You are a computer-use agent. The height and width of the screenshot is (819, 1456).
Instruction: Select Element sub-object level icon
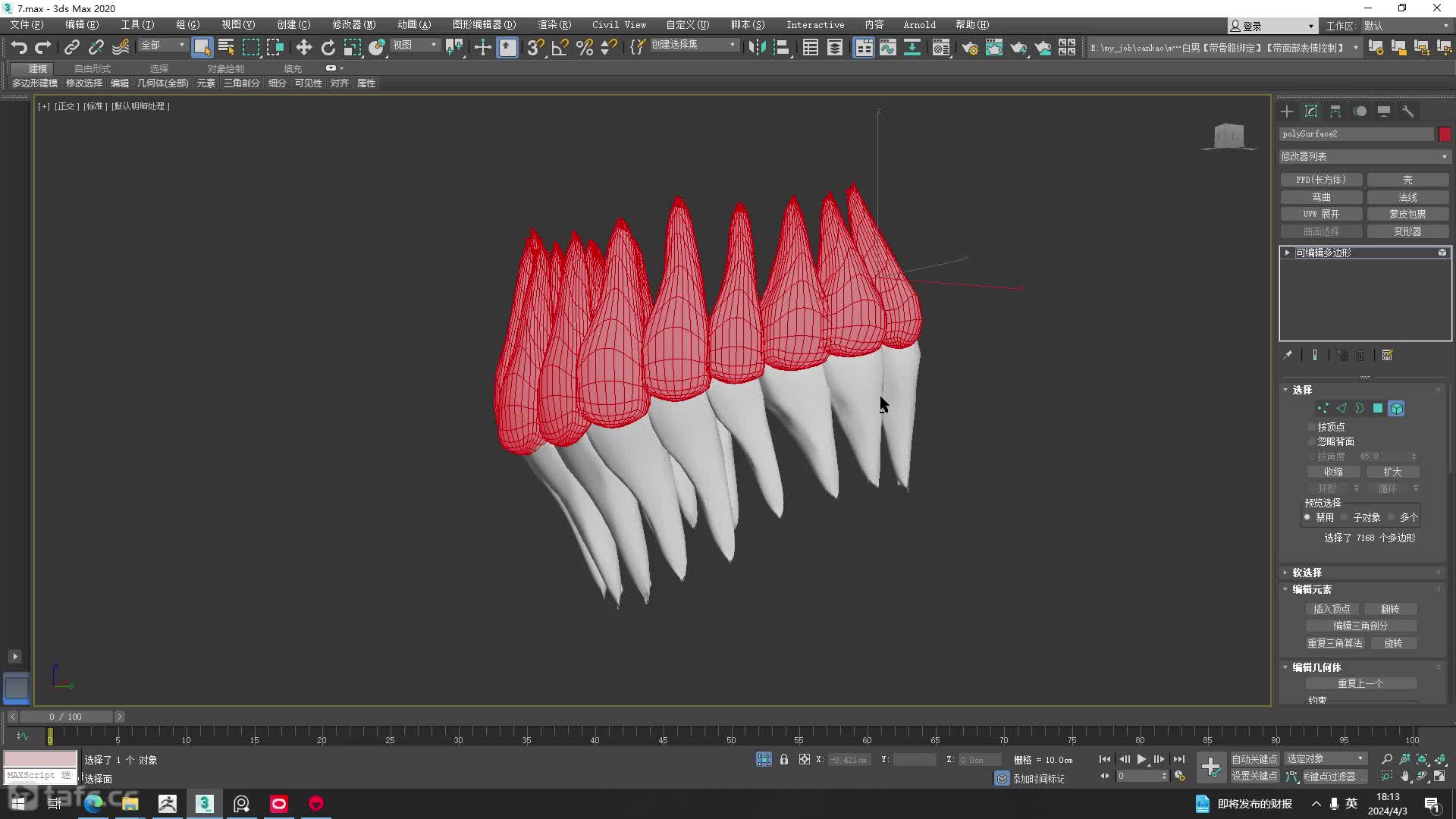coord(1396,408)
